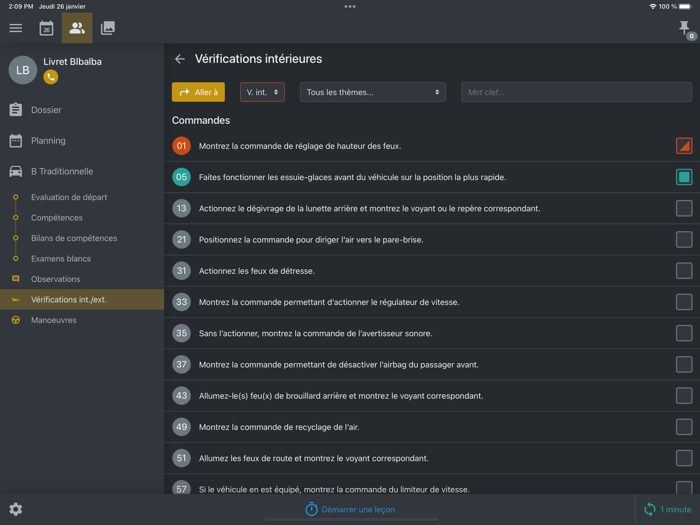700x525 pixels.
Task: Check the air recycling question box
Action: [x=684, y=427]
